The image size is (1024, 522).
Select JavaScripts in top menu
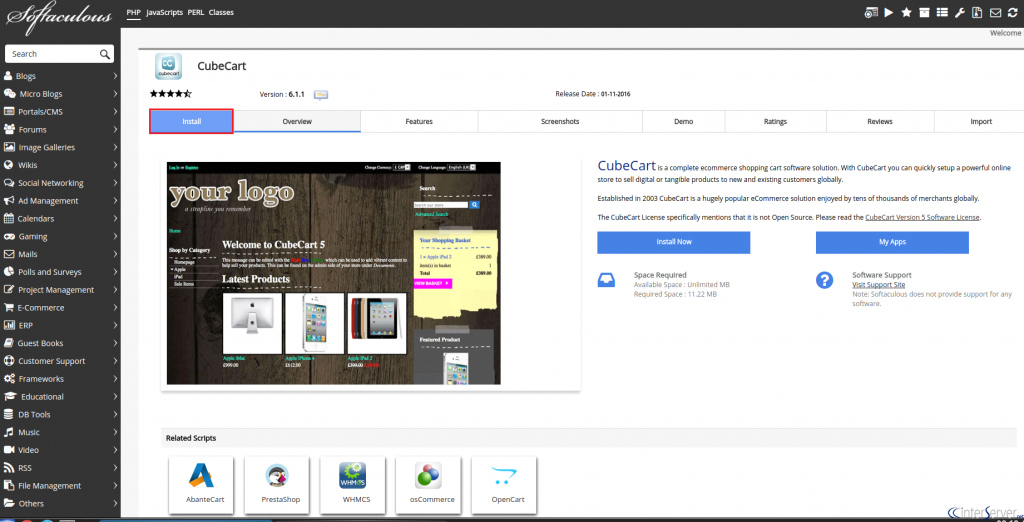tap(165, 12)
